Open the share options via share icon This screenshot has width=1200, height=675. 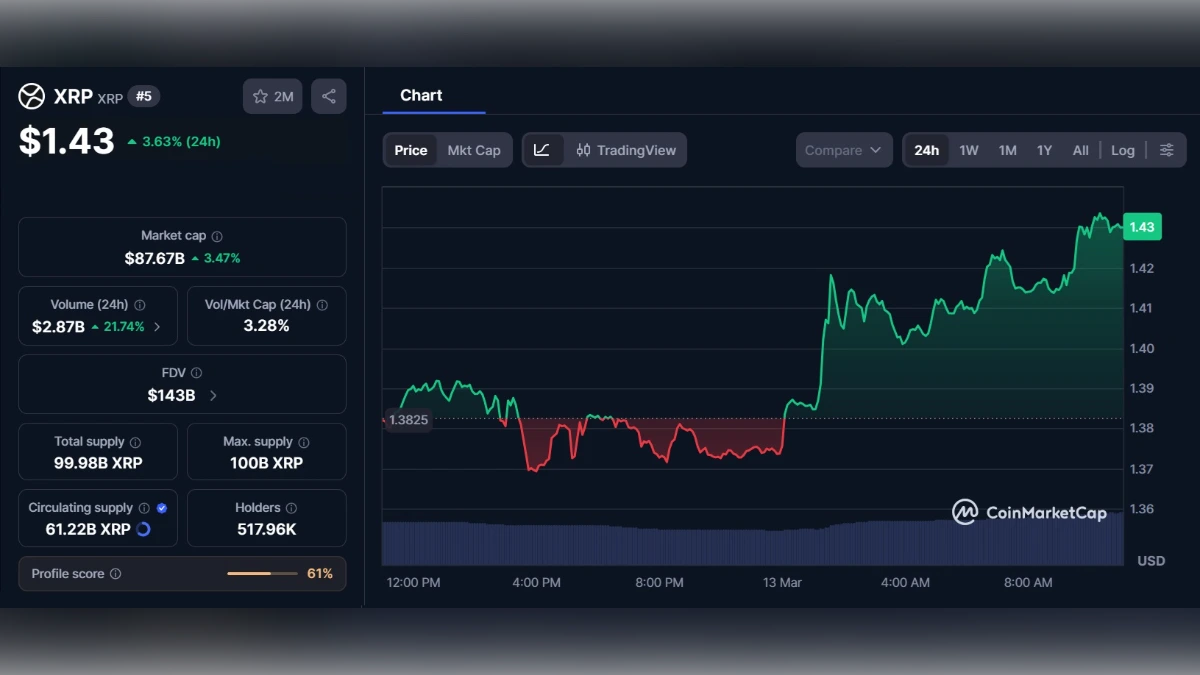pyautogui.click(x=329, y=95)
